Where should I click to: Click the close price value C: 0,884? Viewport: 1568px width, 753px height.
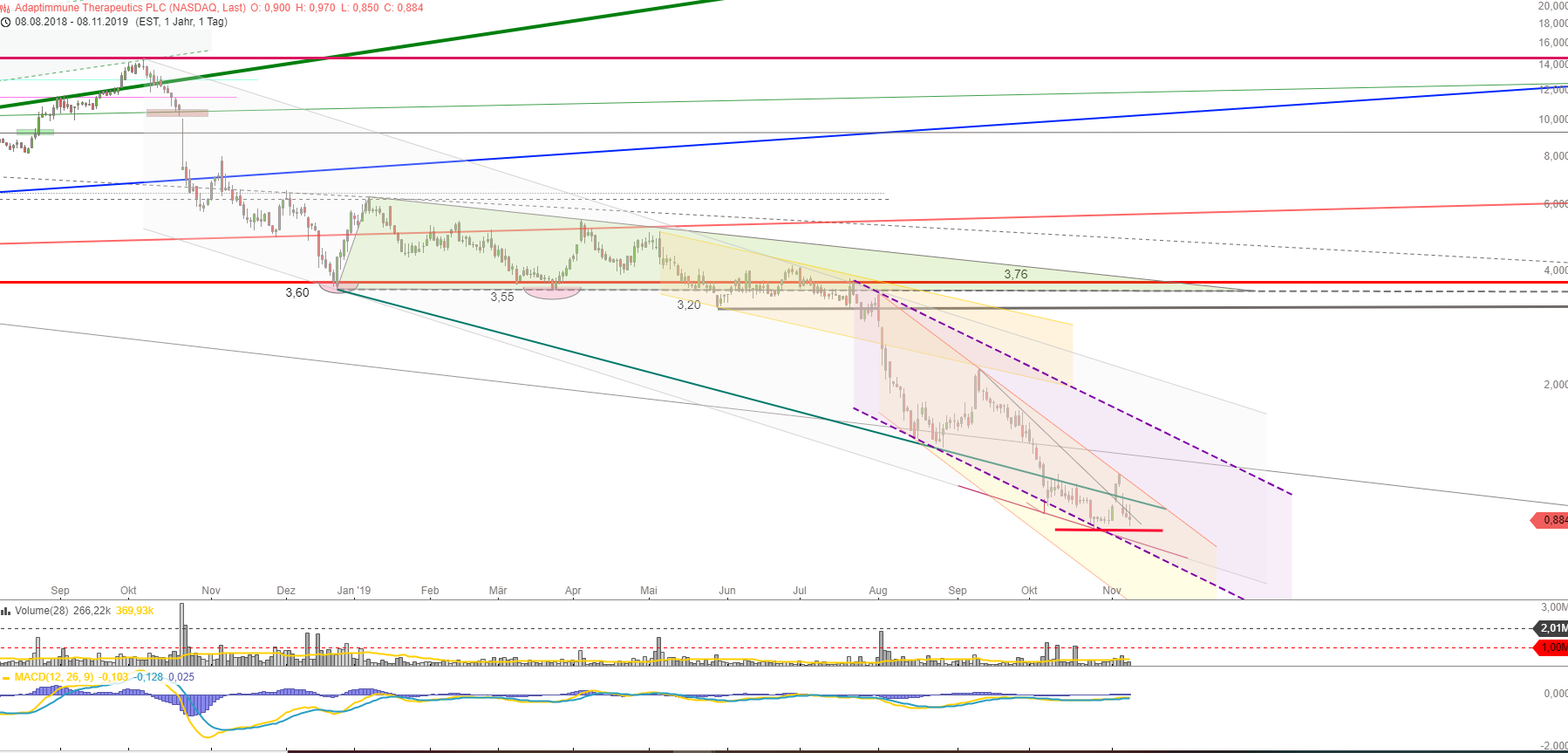(404, 8)
